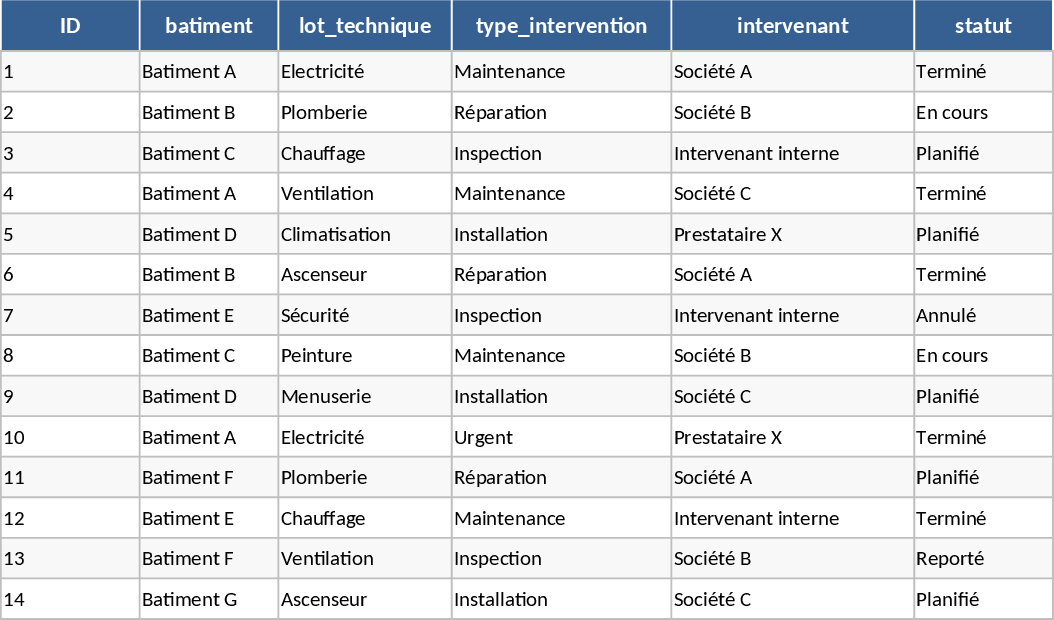Select the Intervenant interne cell in row 12

pos(757,519)
